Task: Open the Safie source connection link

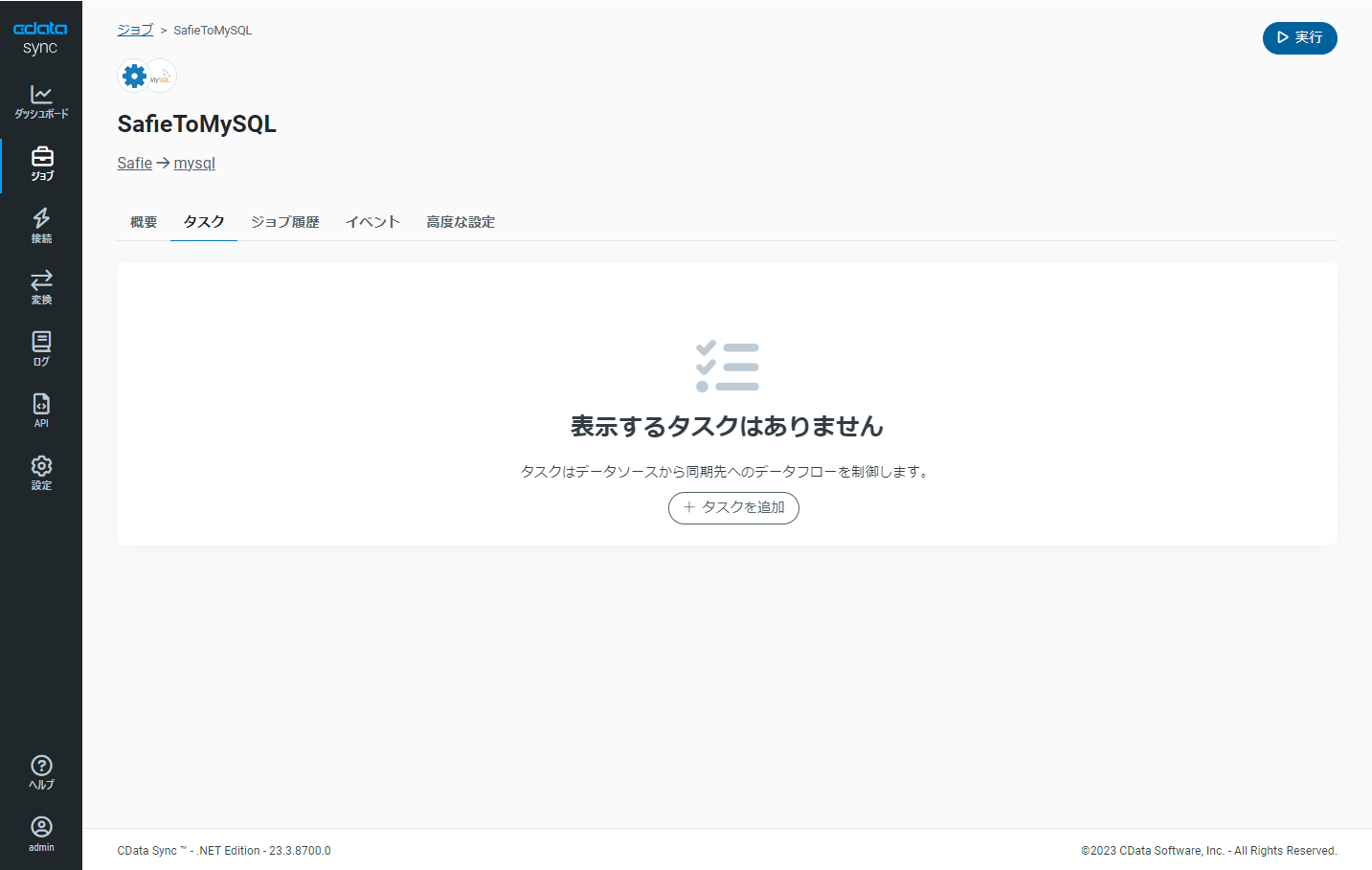Action: (x=135, y=164)
